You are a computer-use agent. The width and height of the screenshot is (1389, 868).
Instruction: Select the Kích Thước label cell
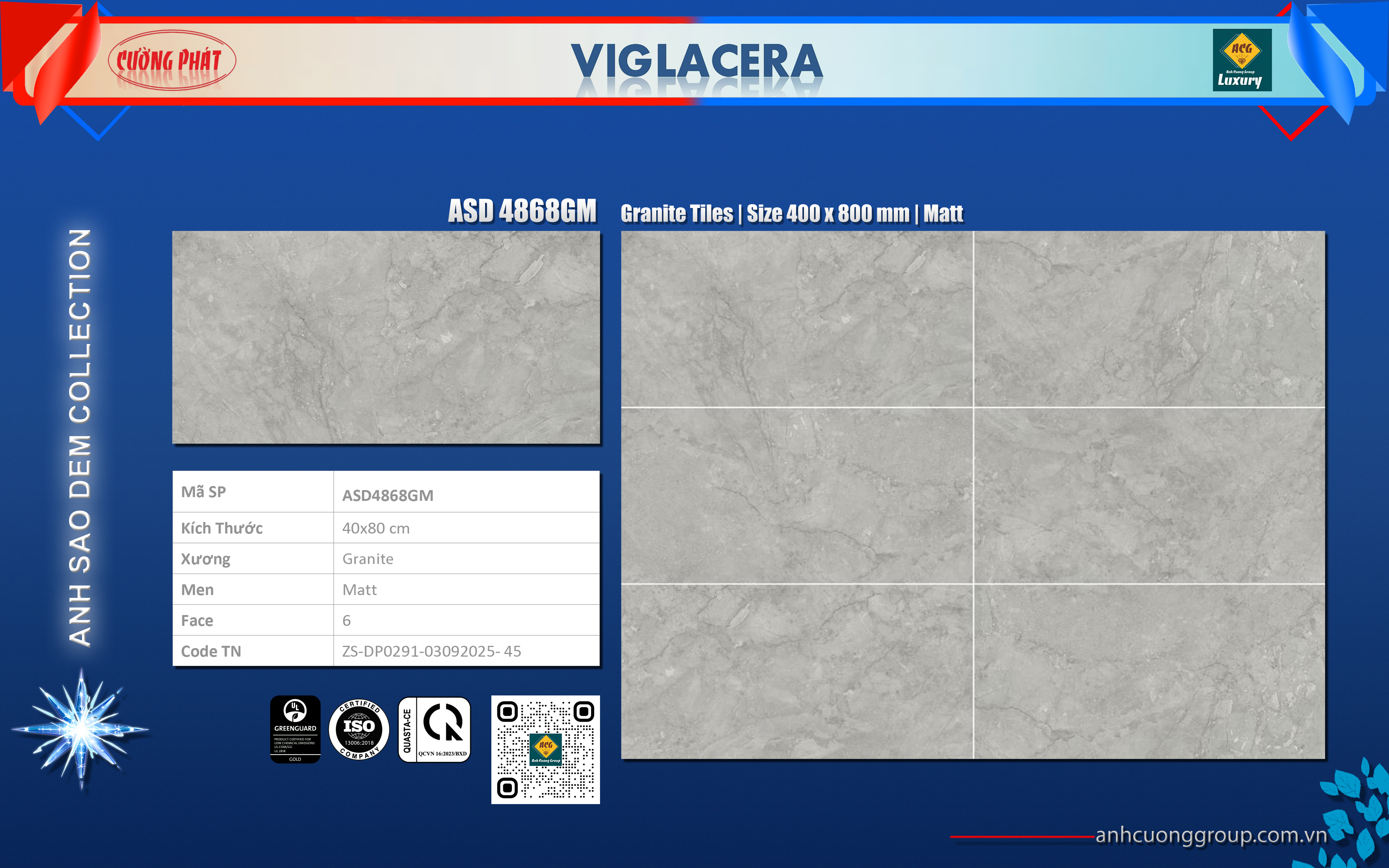253,528
